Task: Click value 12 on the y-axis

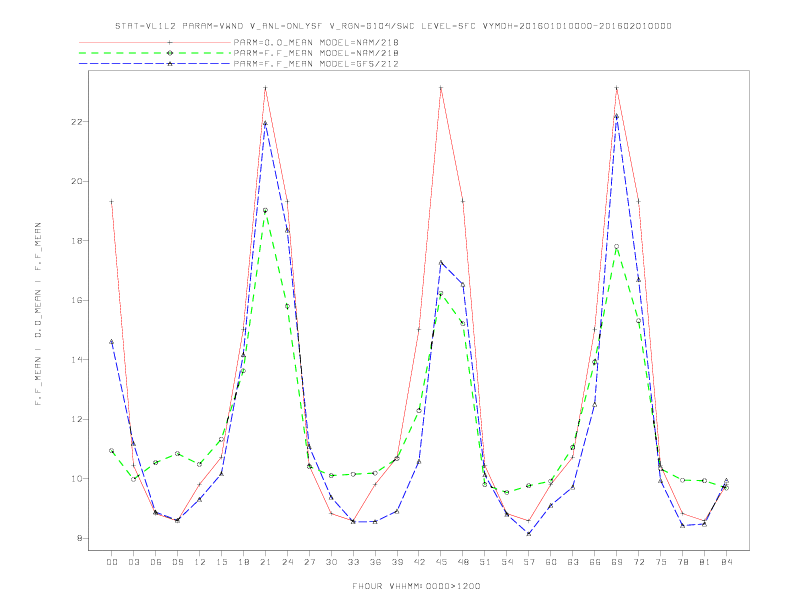Action: [76, 419]
